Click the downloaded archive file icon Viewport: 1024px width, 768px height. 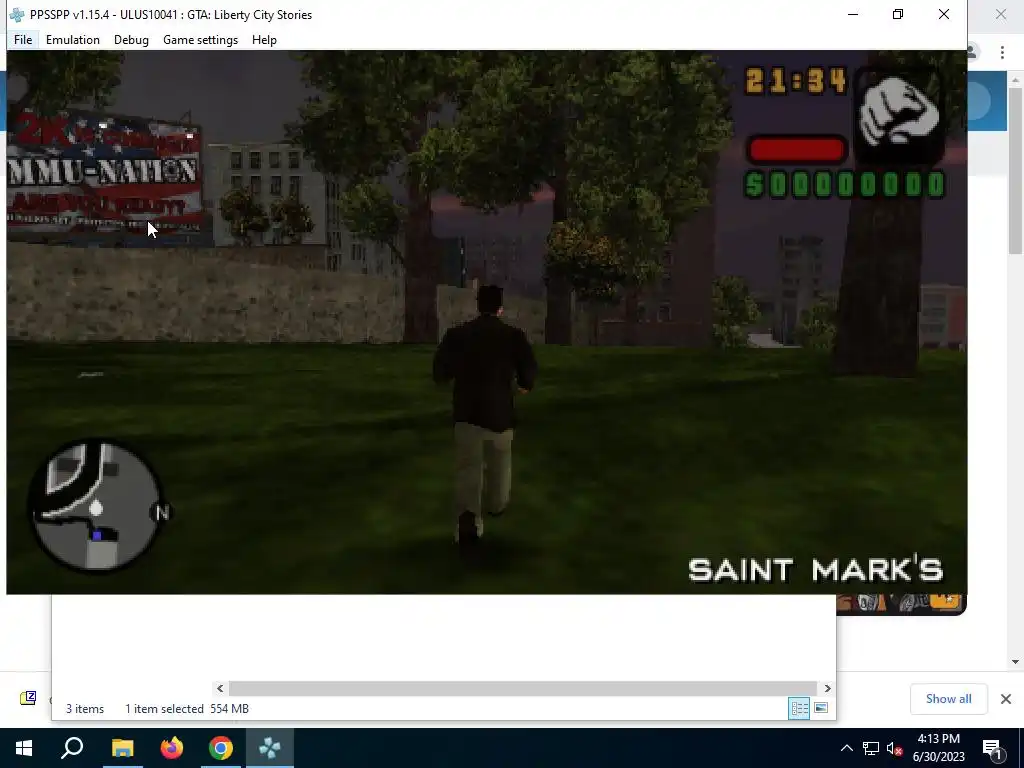pos(28,698)
